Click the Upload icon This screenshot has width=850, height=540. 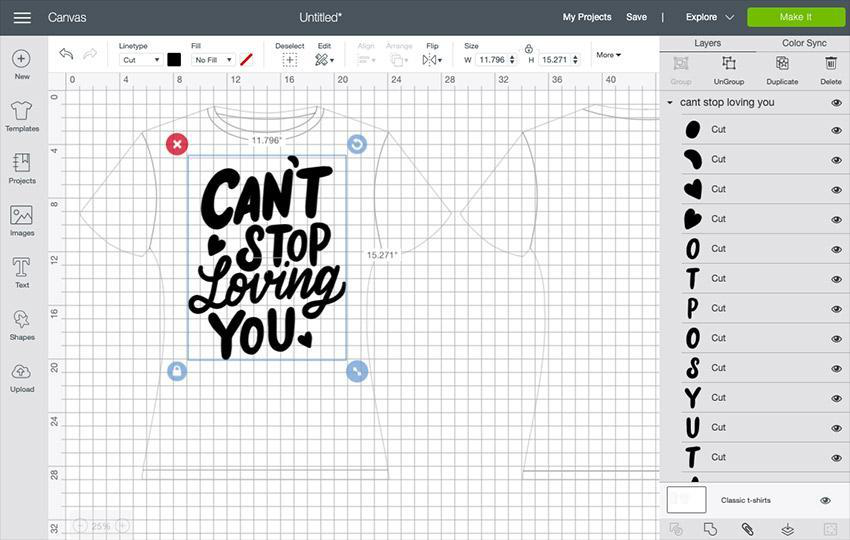22,376
